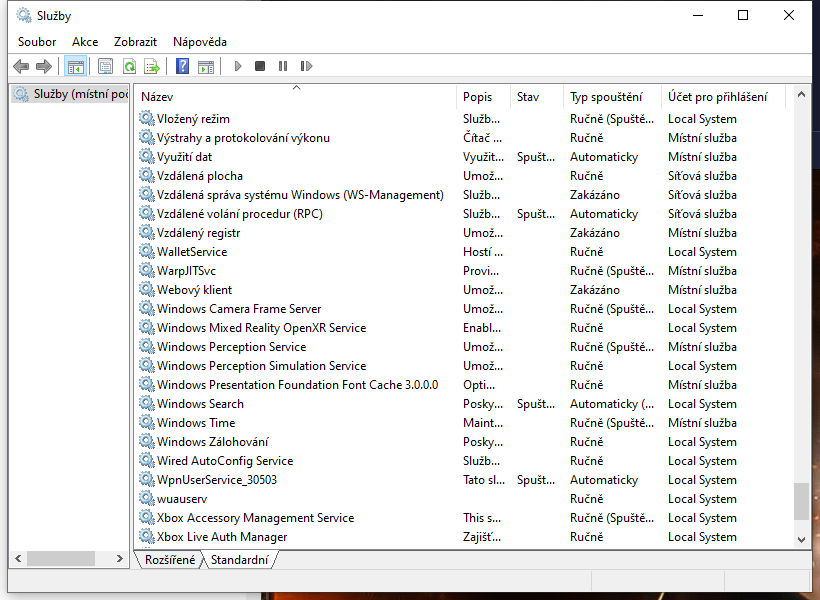
Task: Click gear icon of Windows Search service
Action: click(x=147, y=403)
